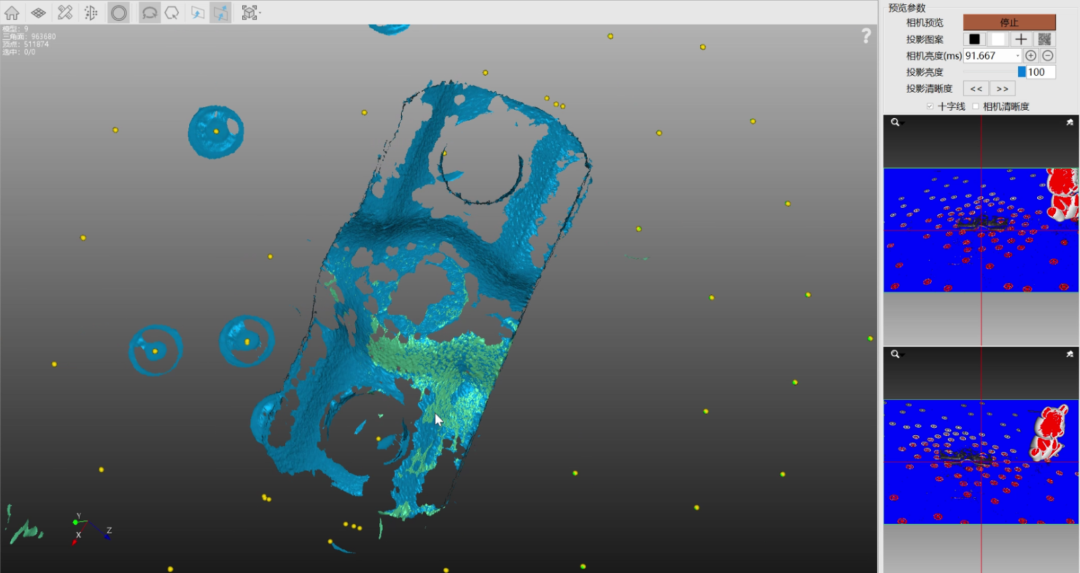This screenshot has height=573, width=1080.
Task: Choose the cross projection pattern
Action: pos(1021,39)
